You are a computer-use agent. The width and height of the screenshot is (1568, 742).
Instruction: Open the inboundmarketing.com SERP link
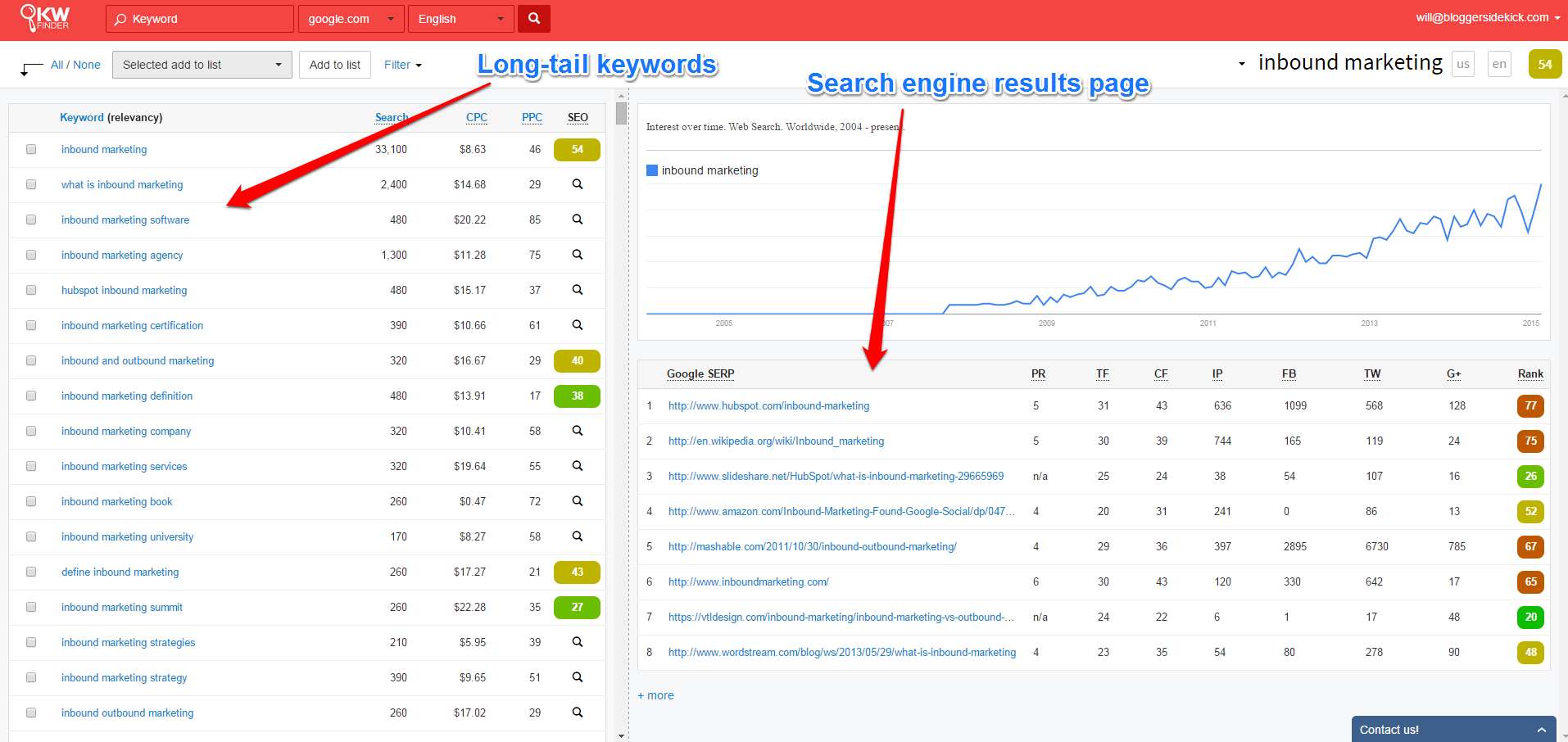(x=748, y=581)
